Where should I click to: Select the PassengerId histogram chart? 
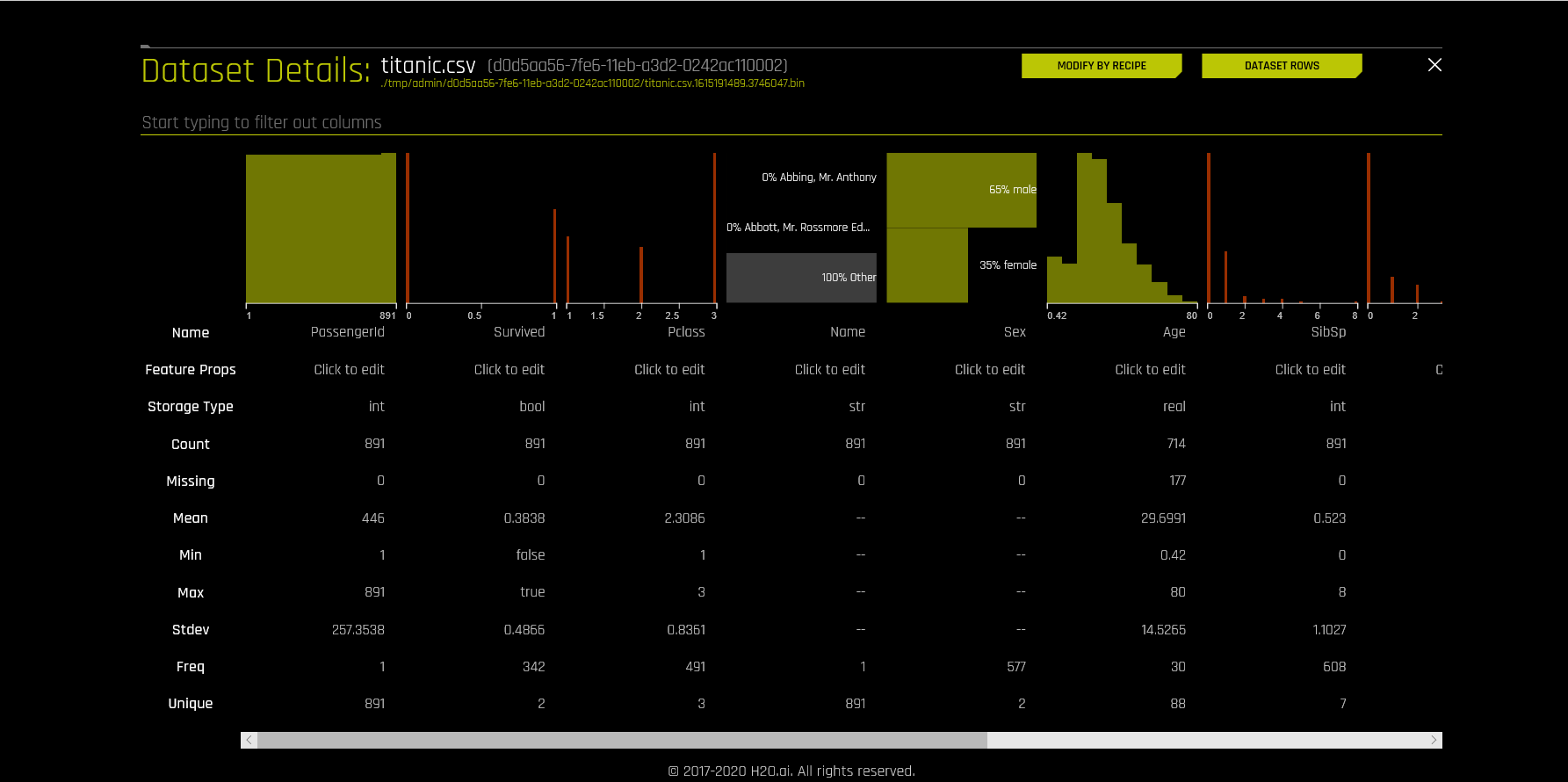[x=321, y=228]
